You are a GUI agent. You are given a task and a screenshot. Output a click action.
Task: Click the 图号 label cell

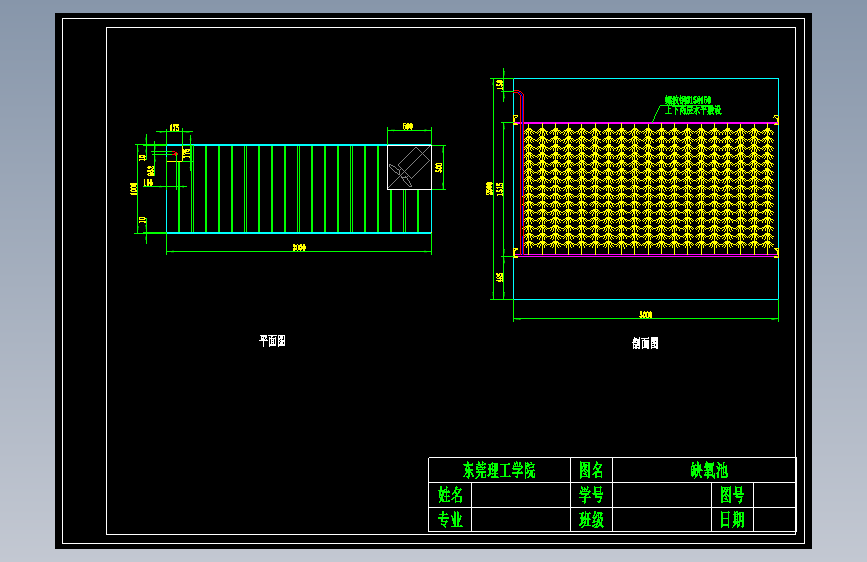[x=732, y=495]
